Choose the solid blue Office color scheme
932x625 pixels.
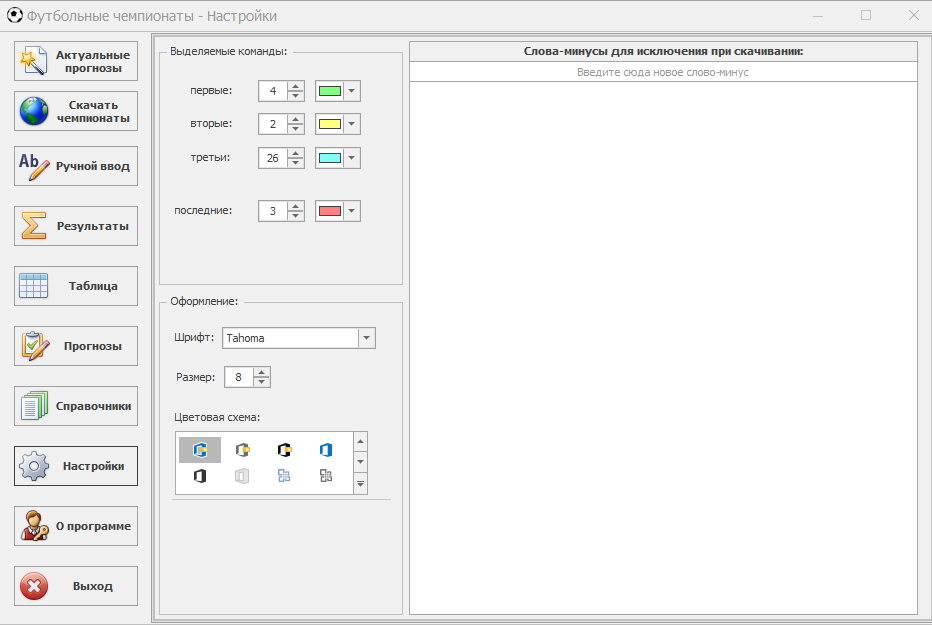[326, 450]
